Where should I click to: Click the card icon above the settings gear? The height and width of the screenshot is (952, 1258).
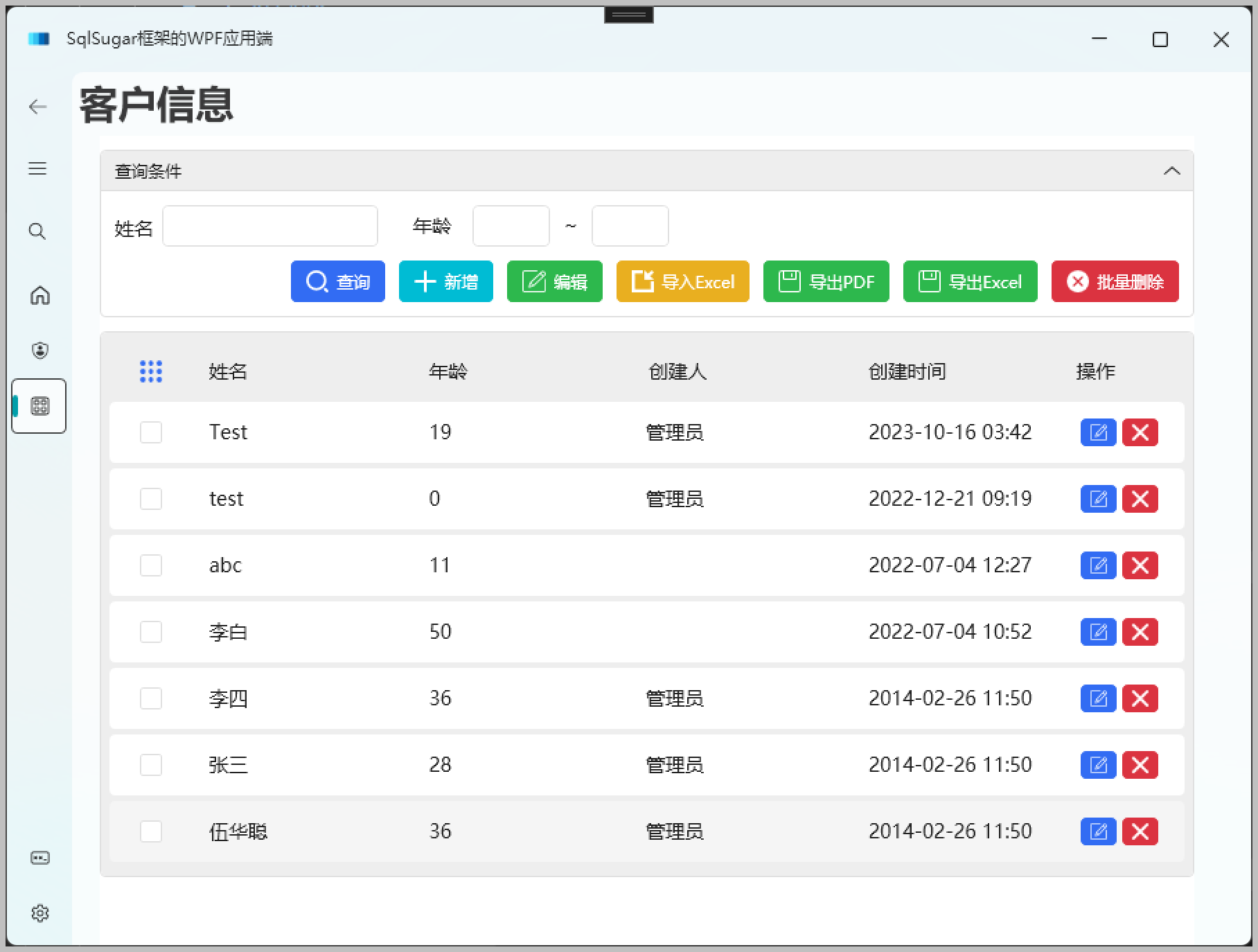(39, 858)
